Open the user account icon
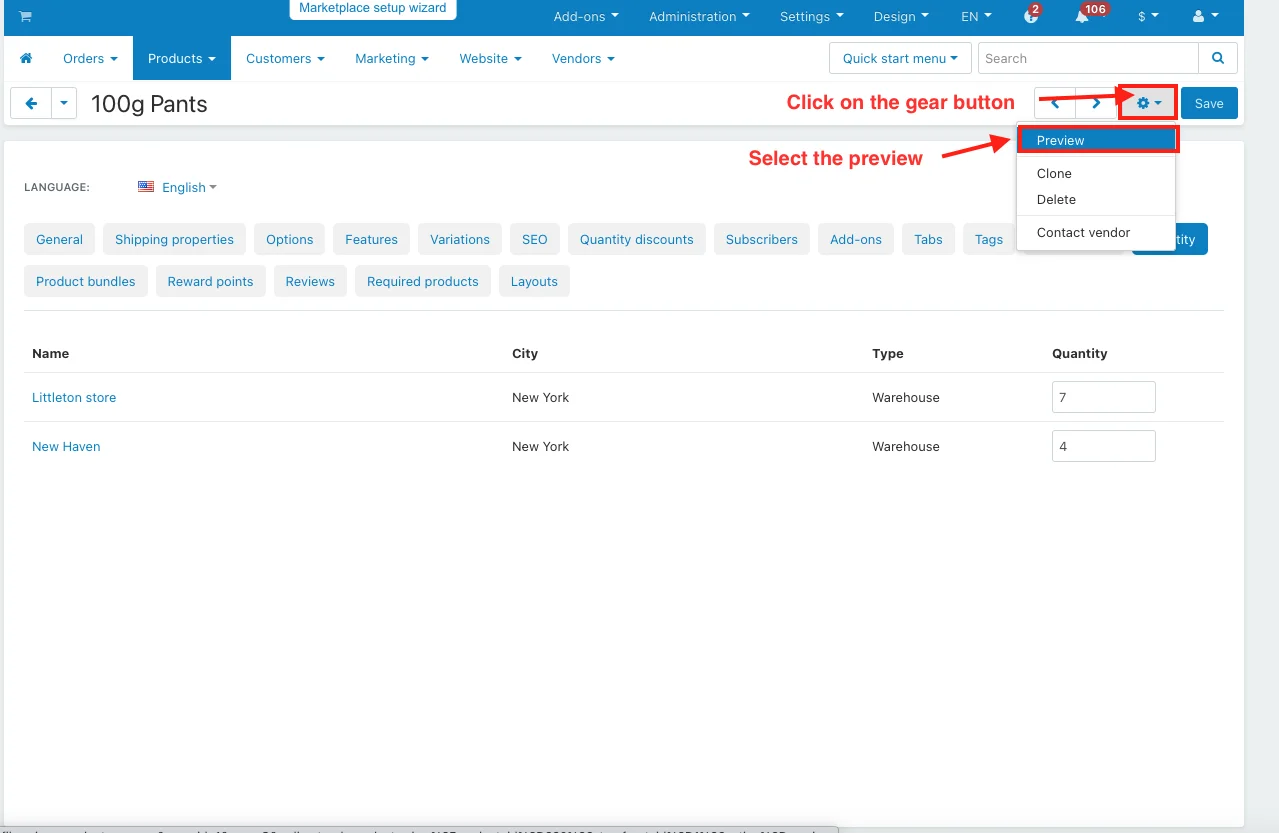Screen dimensions: 1279x833 click(x=1205, y=17)
